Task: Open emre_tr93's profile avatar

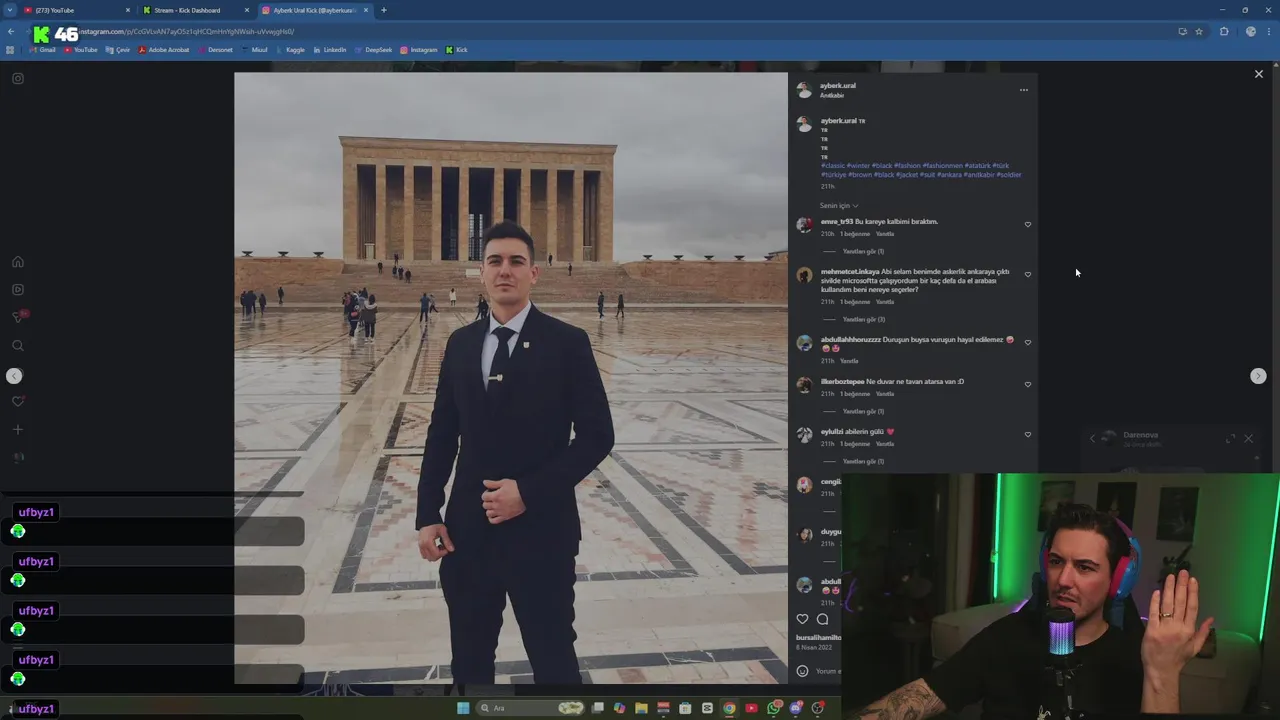Action: 804,225
